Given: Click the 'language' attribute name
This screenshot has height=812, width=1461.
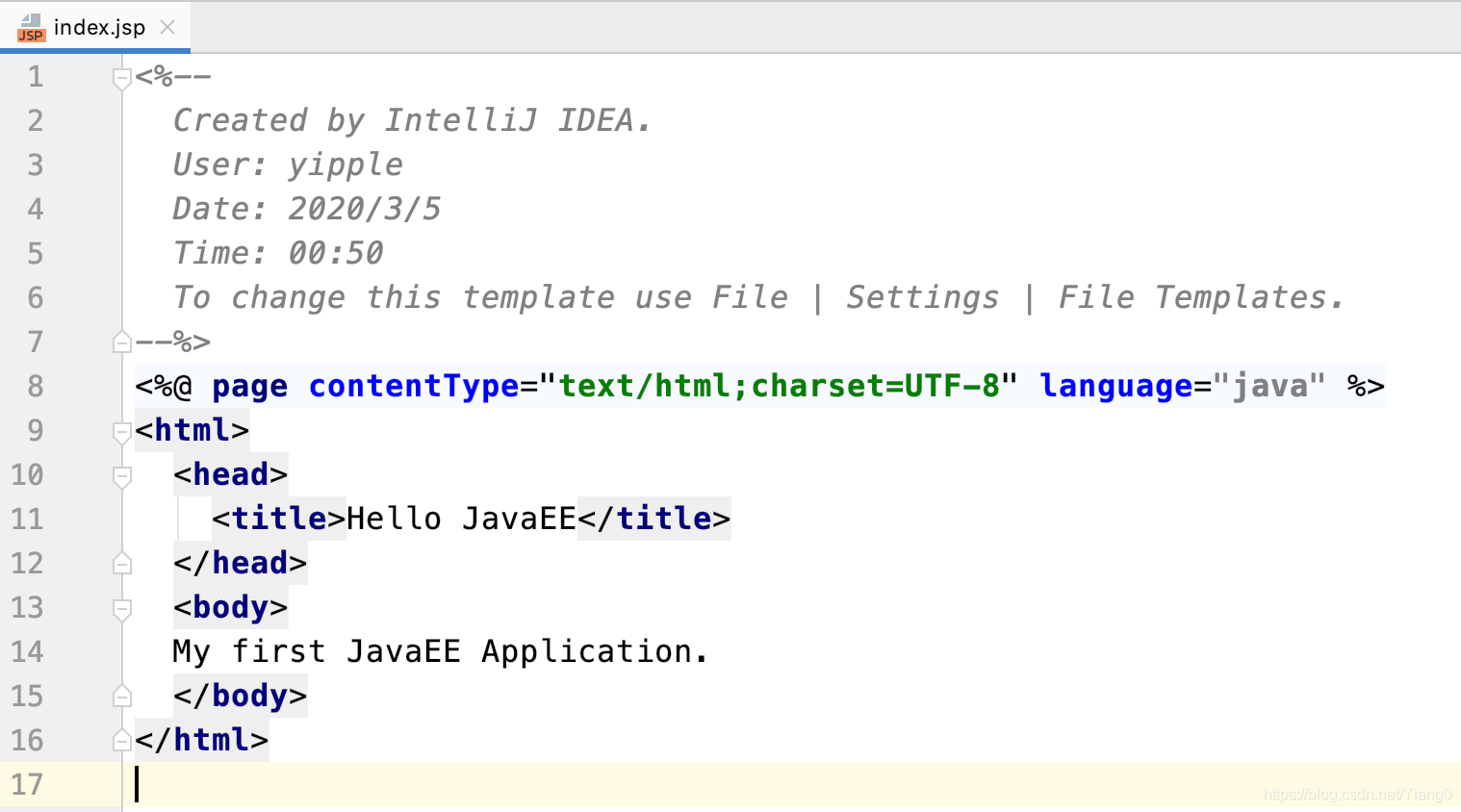Looking at the screenshot, I should 1116,387.
